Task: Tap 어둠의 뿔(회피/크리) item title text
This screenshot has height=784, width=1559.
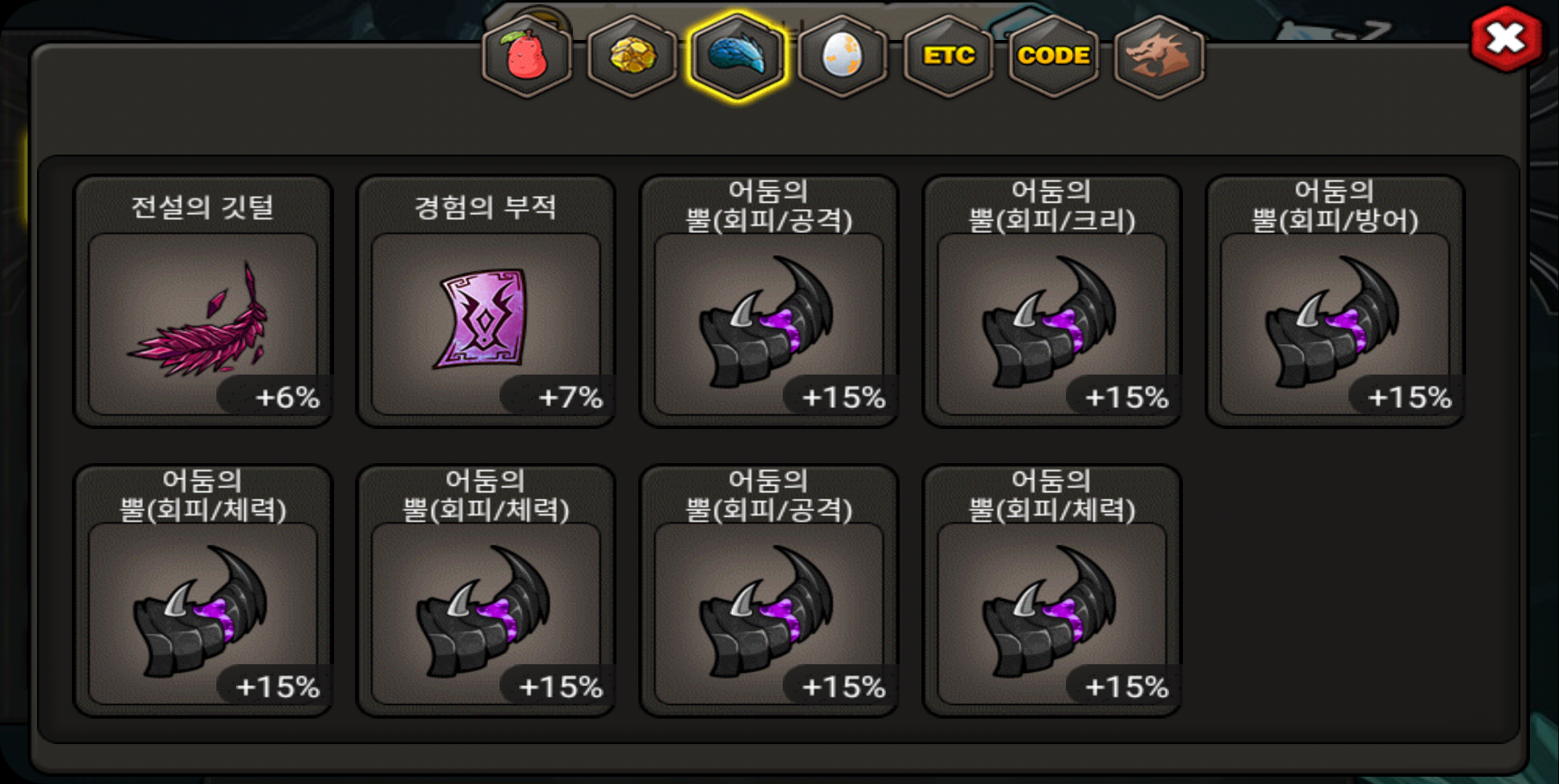Action: tap(1052, 206)
